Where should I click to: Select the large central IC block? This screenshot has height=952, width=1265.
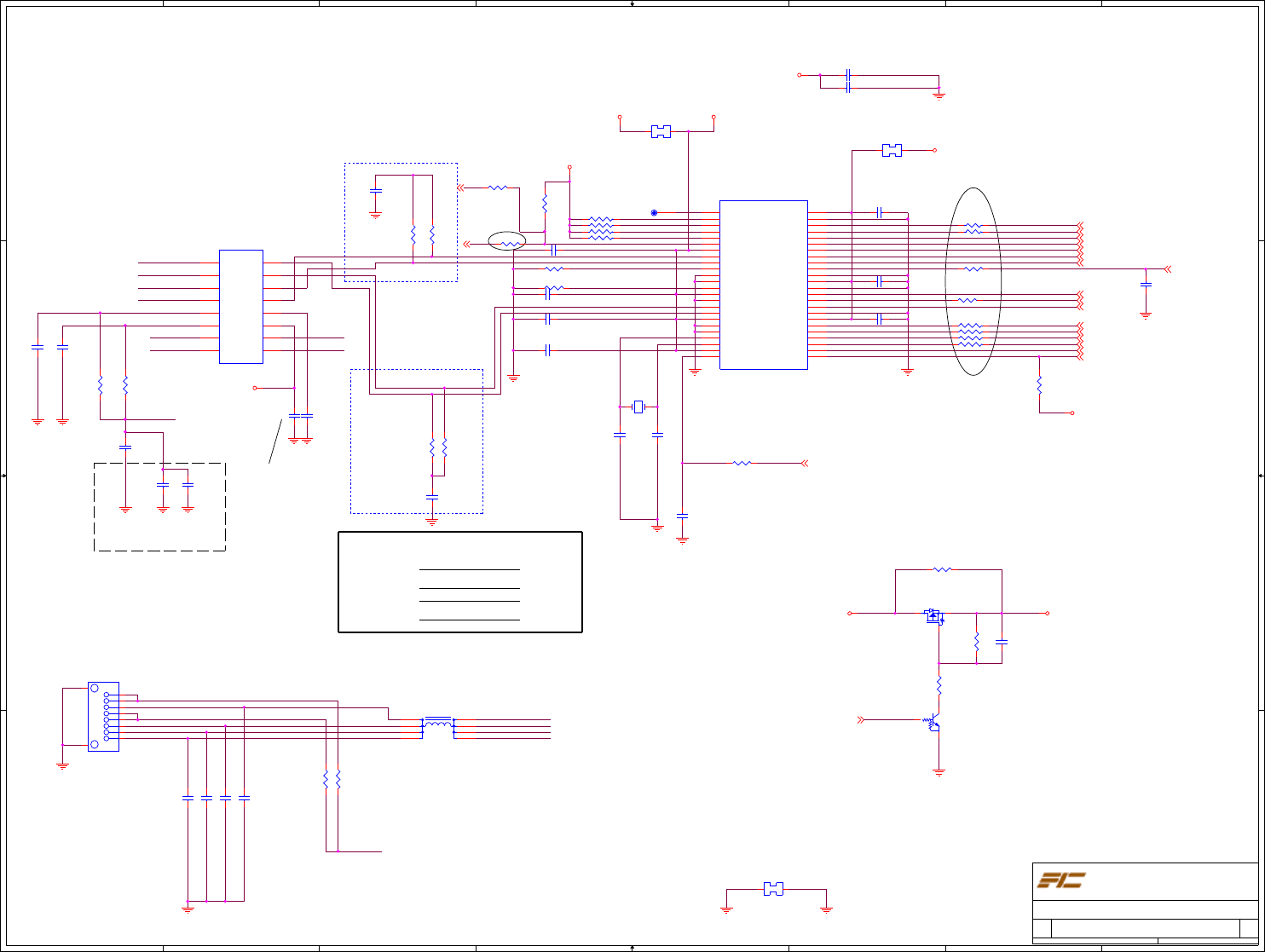click(763, 285)
